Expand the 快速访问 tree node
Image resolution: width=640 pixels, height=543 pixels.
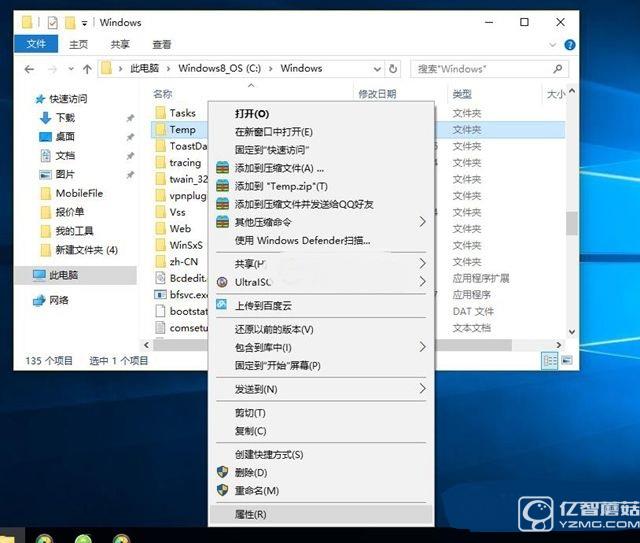pos(25,99)
